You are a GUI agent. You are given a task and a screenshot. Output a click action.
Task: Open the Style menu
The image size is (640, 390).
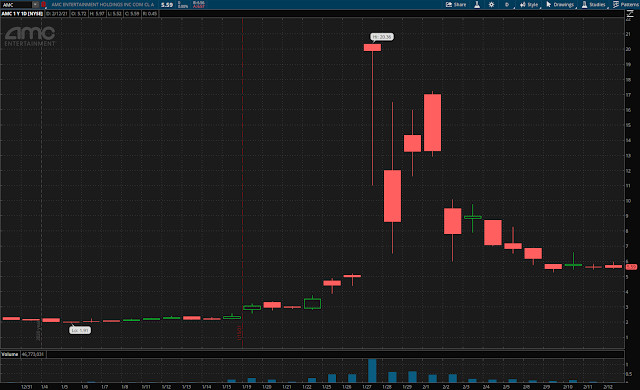[529, 4]
